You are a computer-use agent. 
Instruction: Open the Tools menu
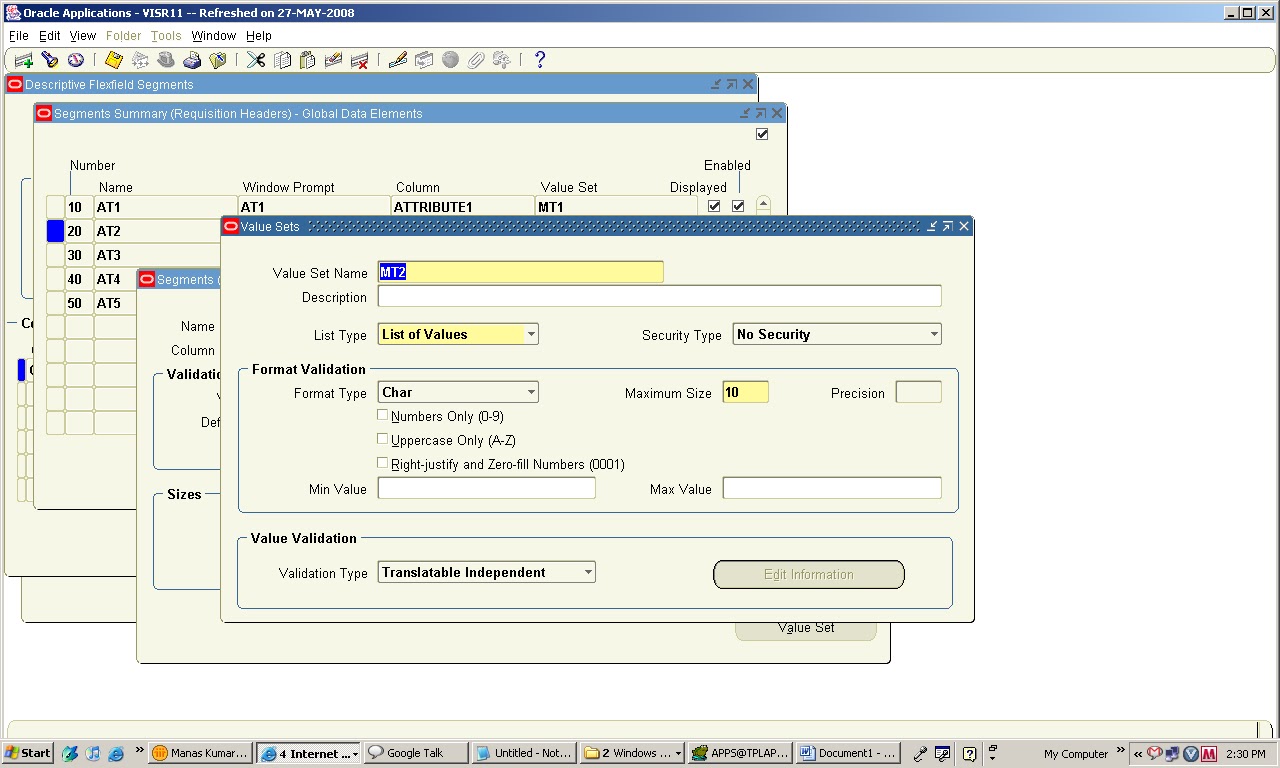point(166,36)
